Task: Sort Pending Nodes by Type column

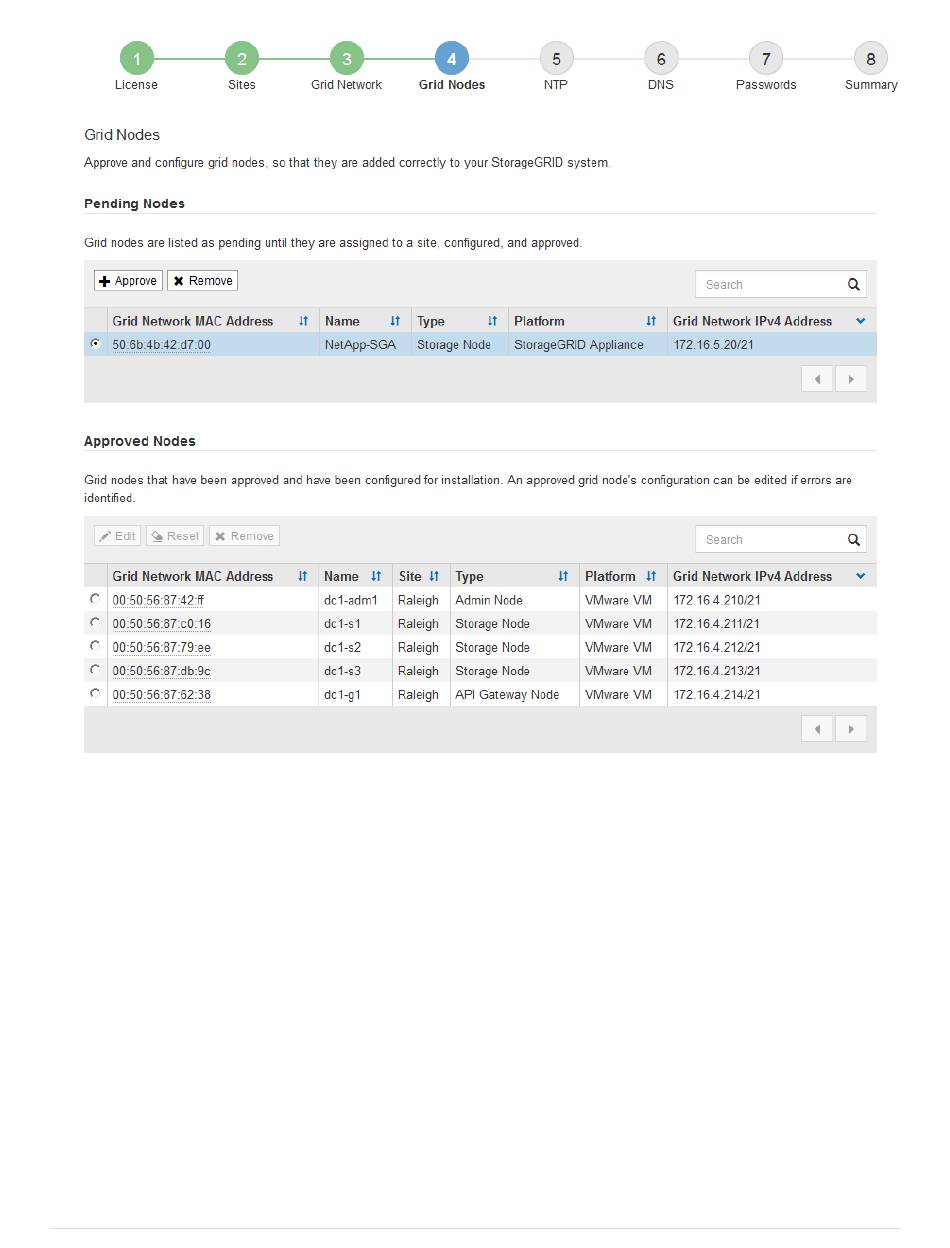Action: (492, 321)
